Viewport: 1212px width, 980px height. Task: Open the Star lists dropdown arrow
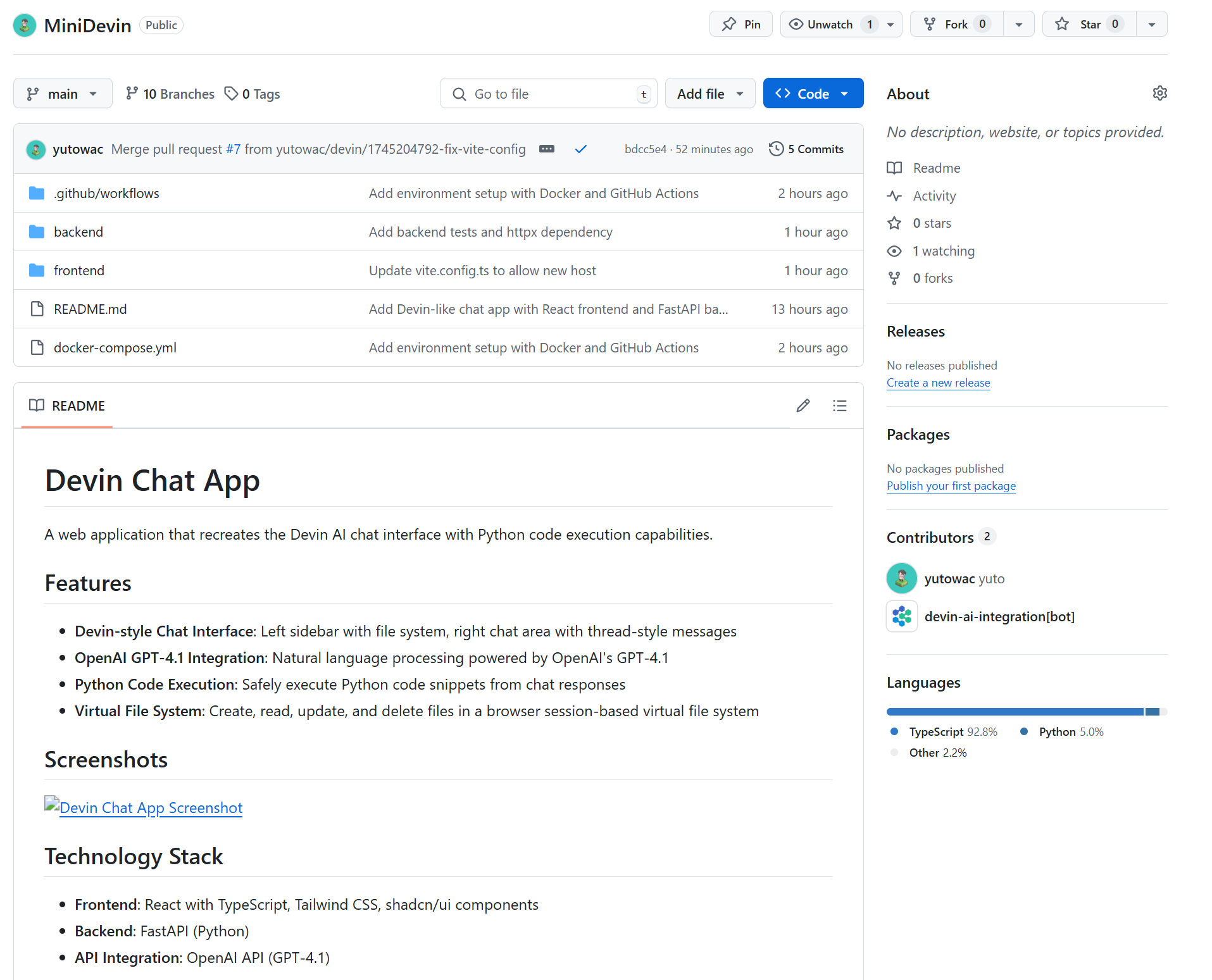tap(1152, 24)
